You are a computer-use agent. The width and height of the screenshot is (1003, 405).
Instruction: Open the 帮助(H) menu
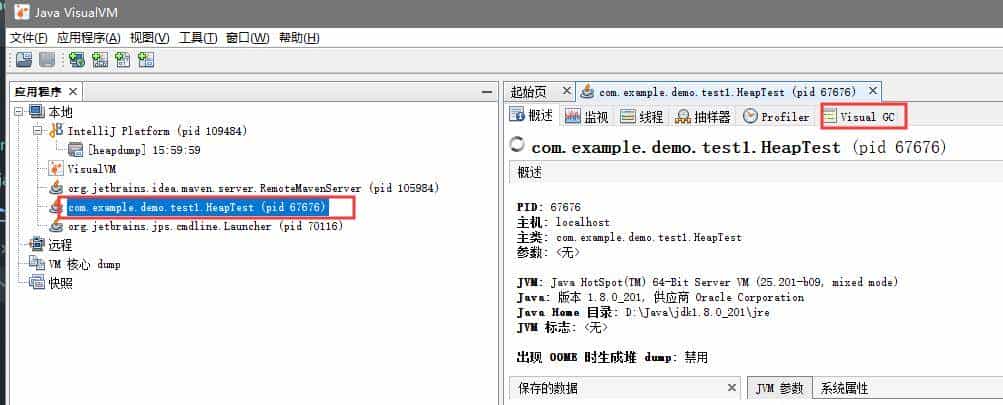[299, 38]
